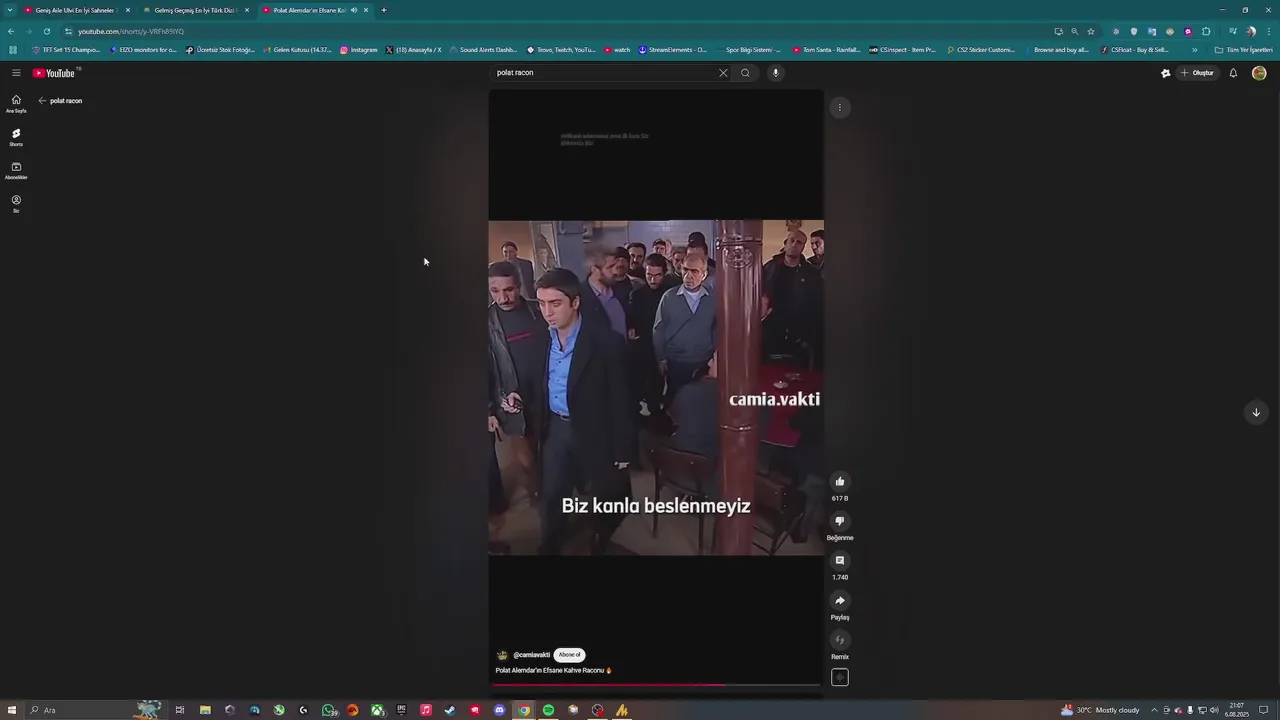The width and height of the screenshot is (1280, 720).
Task: Open Steam from the taskbar
Action: (450, 710)
